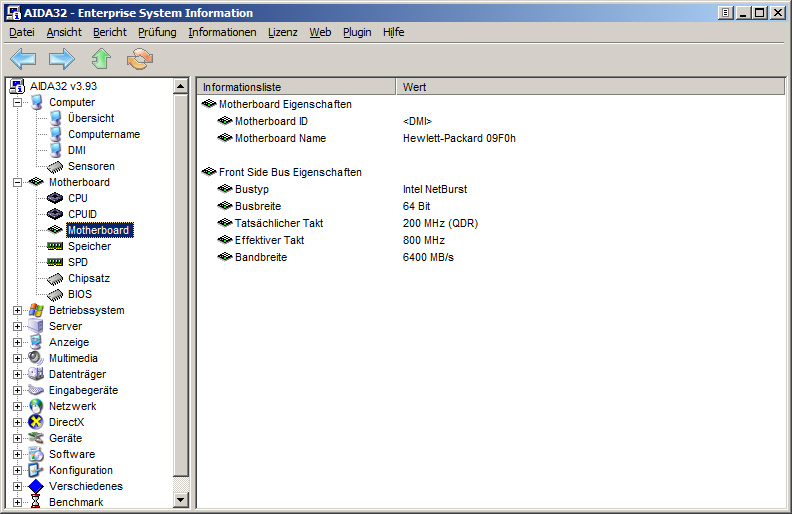This screenshot has width=792, height=514.
Task: Sort by the Informationsliste column header
Action: pos(296,87)
